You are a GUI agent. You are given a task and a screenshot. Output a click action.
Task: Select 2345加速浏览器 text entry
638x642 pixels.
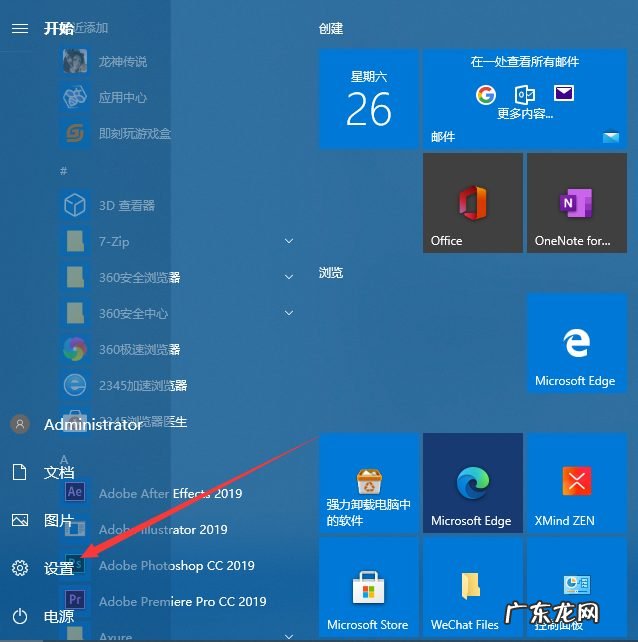tap(143, 385)
